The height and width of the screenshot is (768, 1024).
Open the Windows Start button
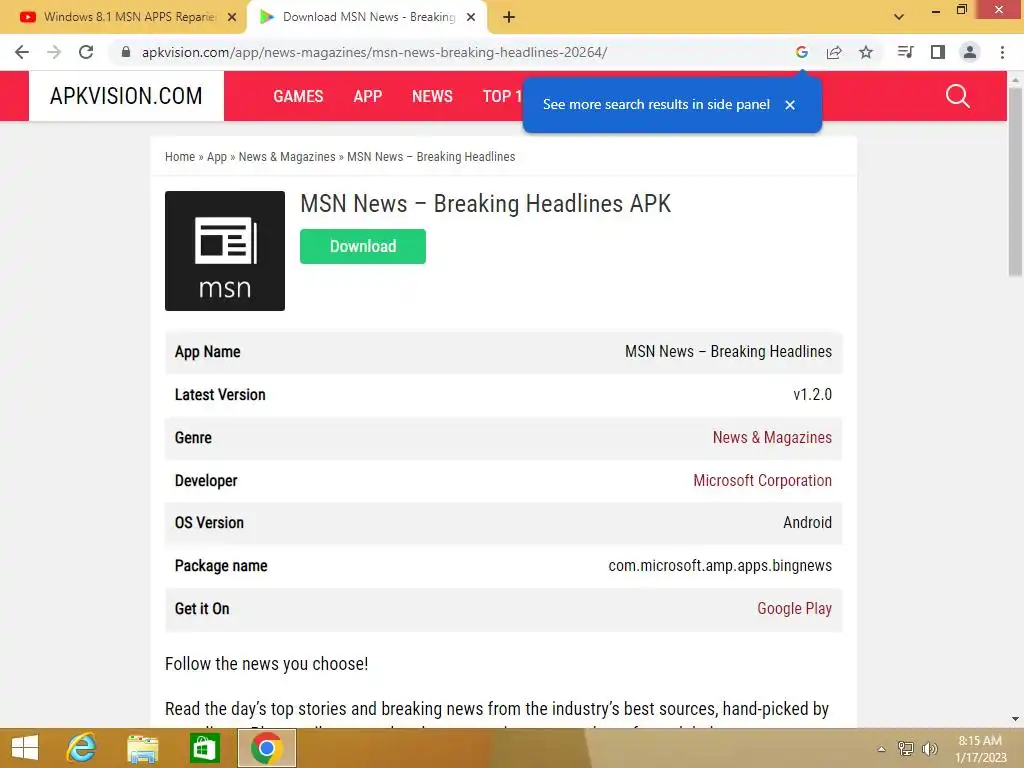(25, 748)
